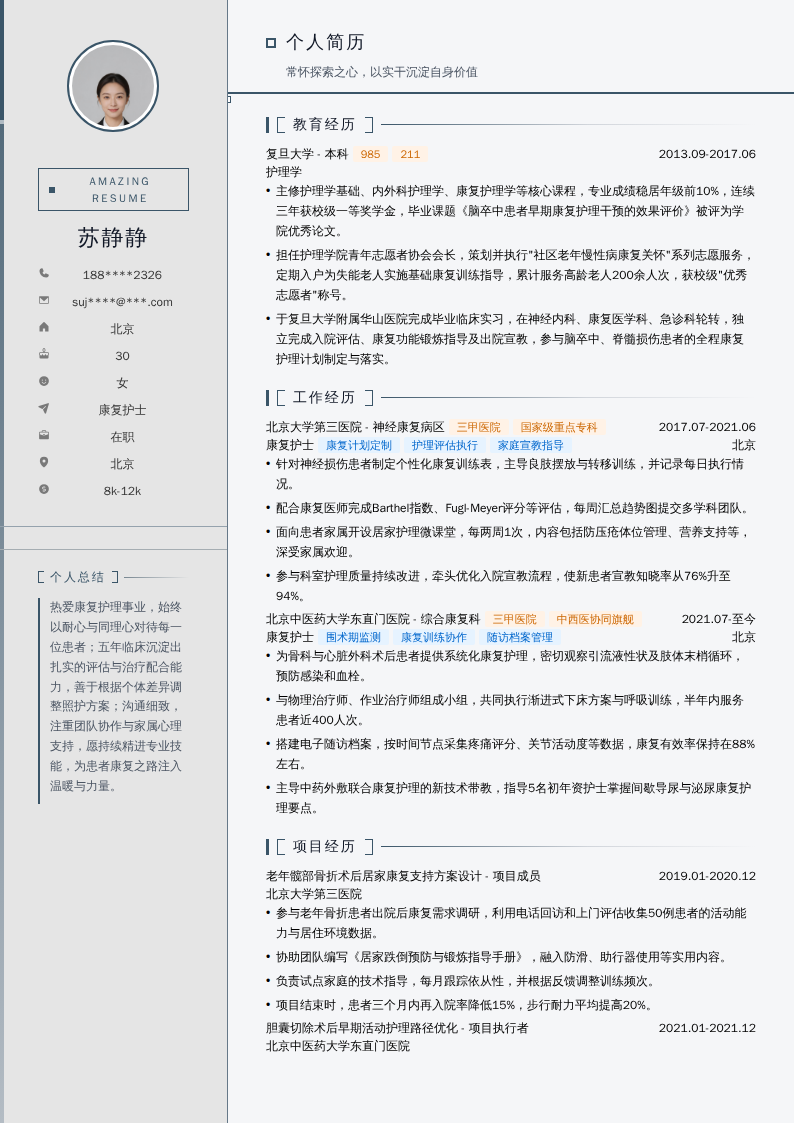Click the 北京大学第三医院 text under project
Image resolution: width=794 pixels, height=1123 pixels.
[314, 894]
